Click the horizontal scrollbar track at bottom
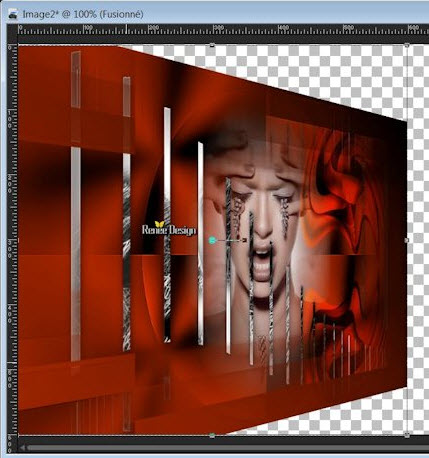Viewport: 429px width, 458px height. click(x=228, y=448)
